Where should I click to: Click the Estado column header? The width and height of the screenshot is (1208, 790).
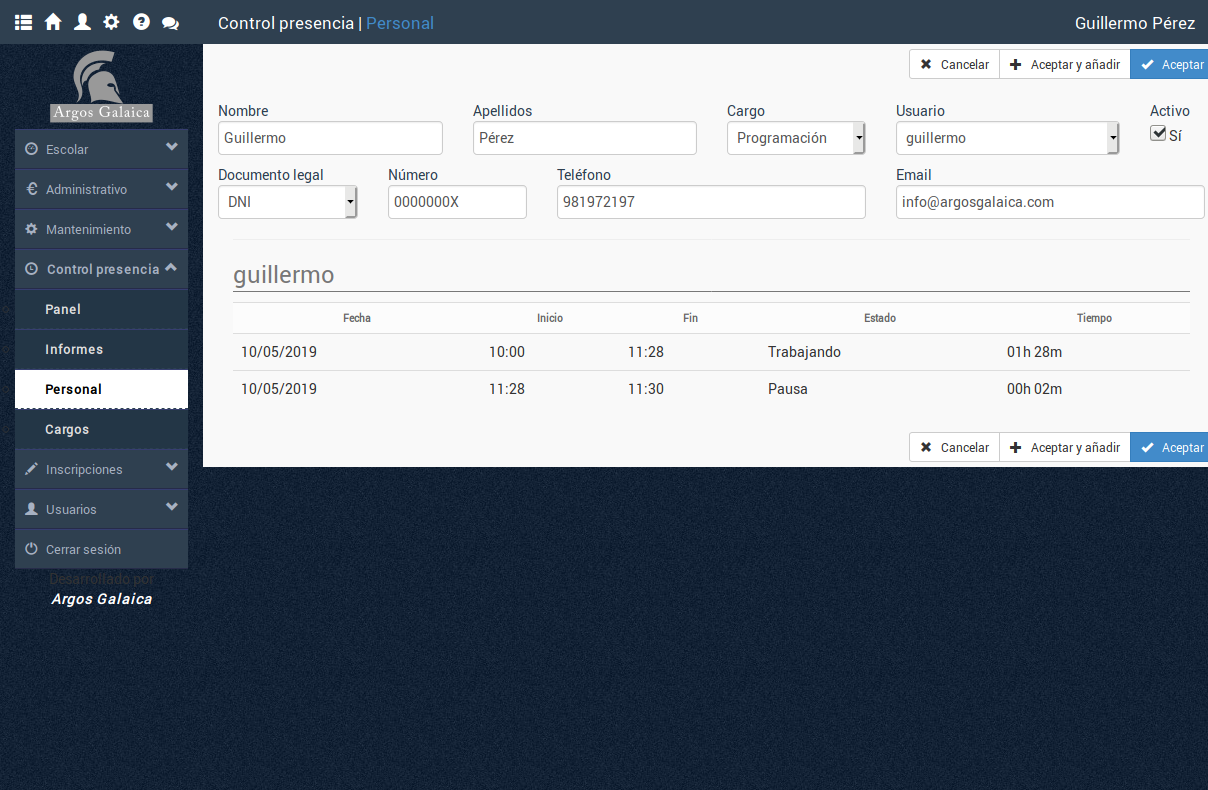click(880, 318)
